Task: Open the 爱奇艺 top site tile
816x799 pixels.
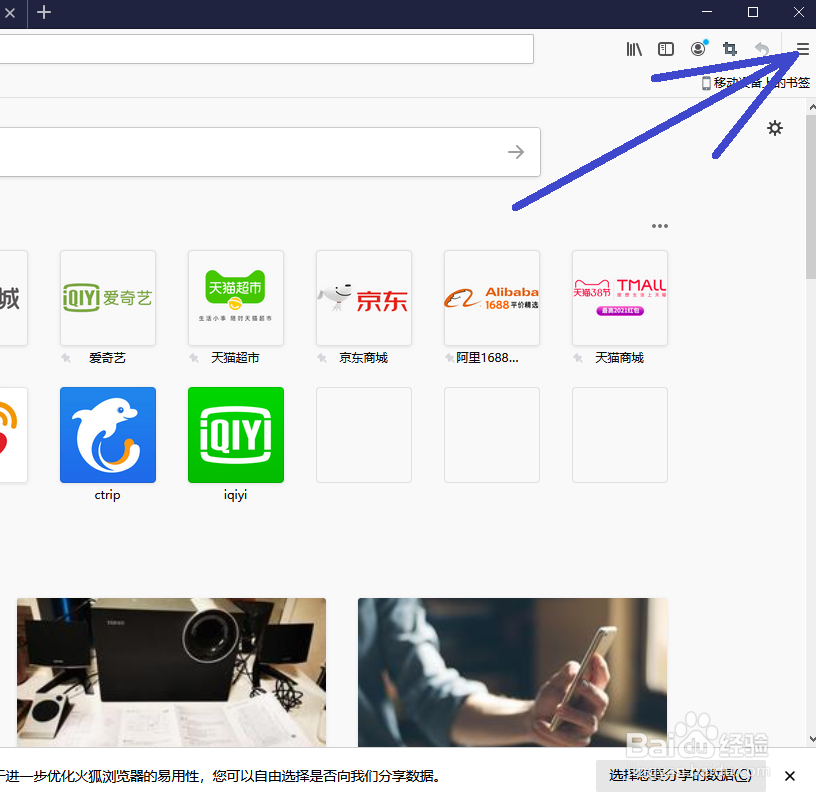Action: click(108, 298)
